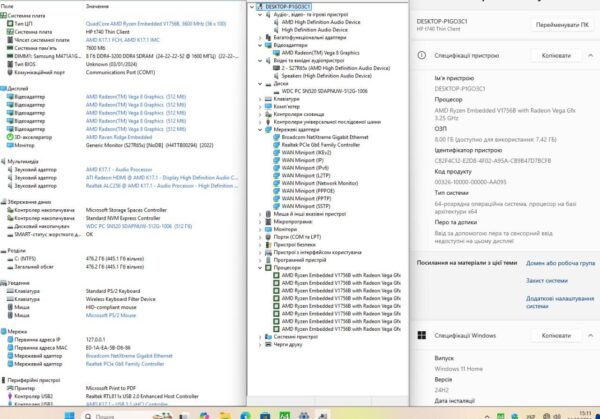Select Пристрої безпеки in Device Manager
Viewport: 600px width, 419px height.
click(295, 245)
